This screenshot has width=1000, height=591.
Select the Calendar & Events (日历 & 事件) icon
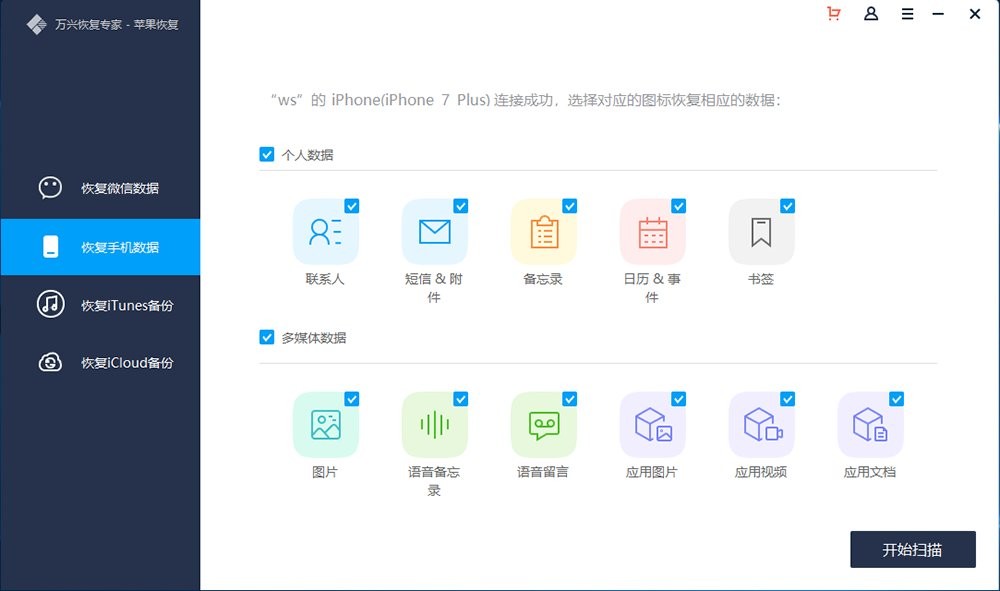(652, 232)
